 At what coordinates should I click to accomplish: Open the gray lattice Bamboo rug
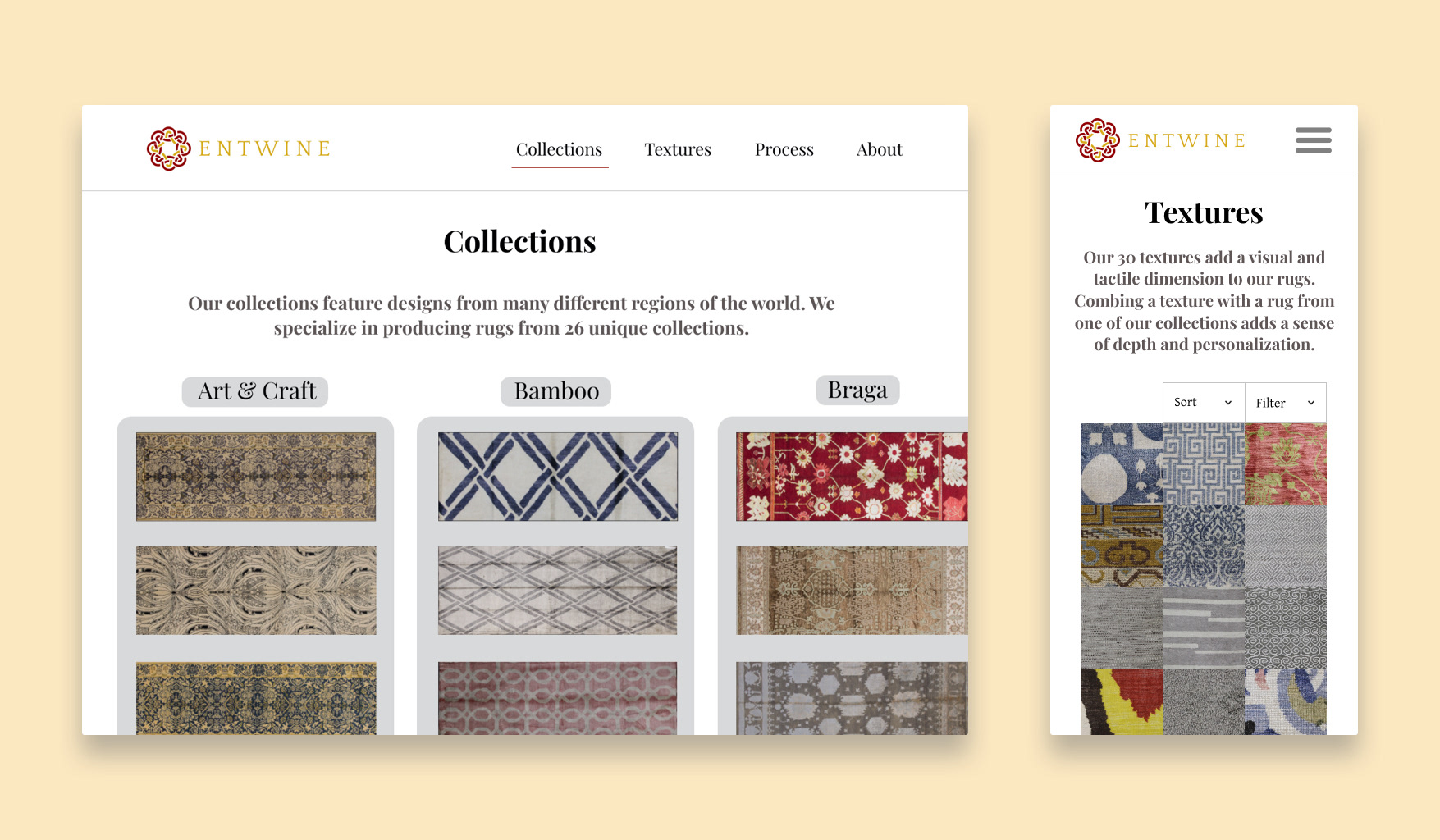tap(558, 591)
